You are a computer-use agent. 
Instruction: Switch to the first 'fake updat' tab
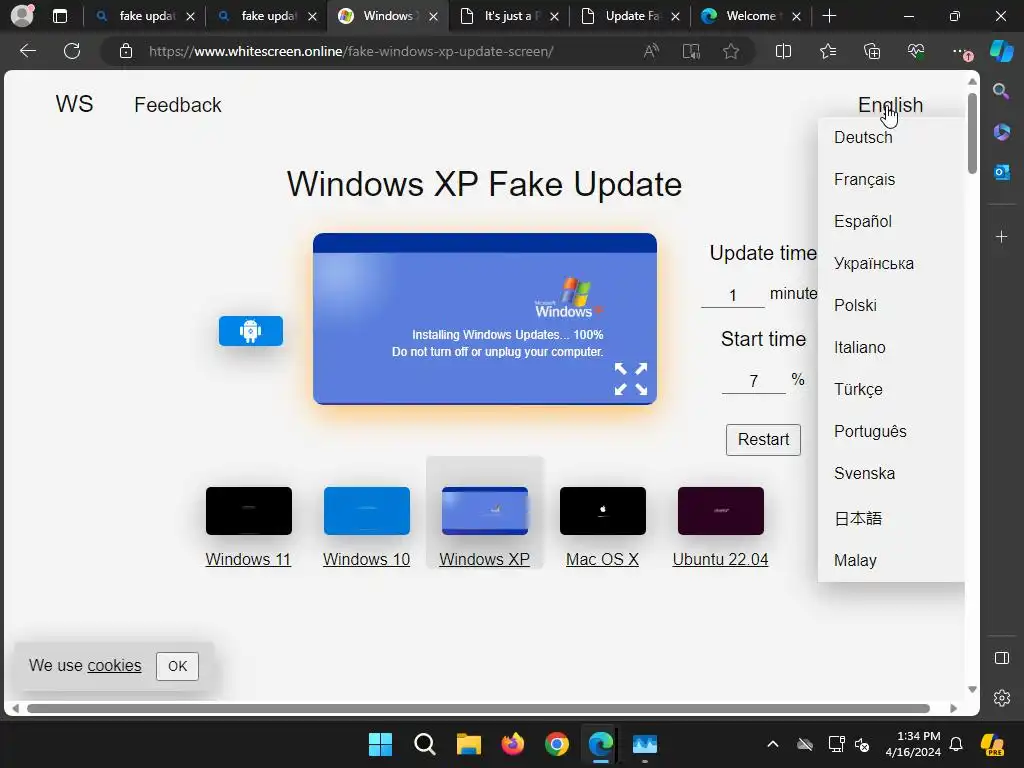[144, 16]
